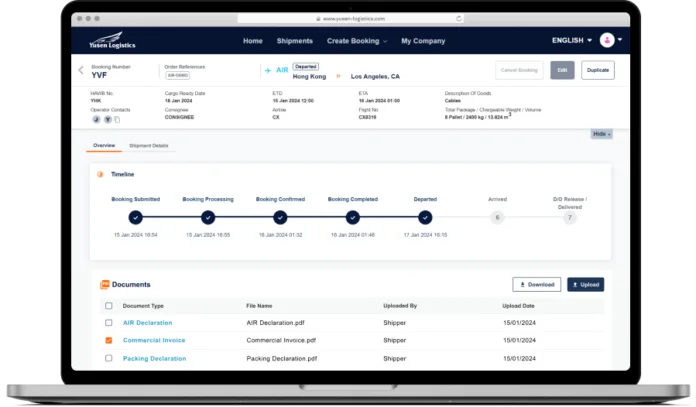Viewport: 696px width, 407px height.
Task: Open the ENGLISH language dropdown
Action: (571, 41)
